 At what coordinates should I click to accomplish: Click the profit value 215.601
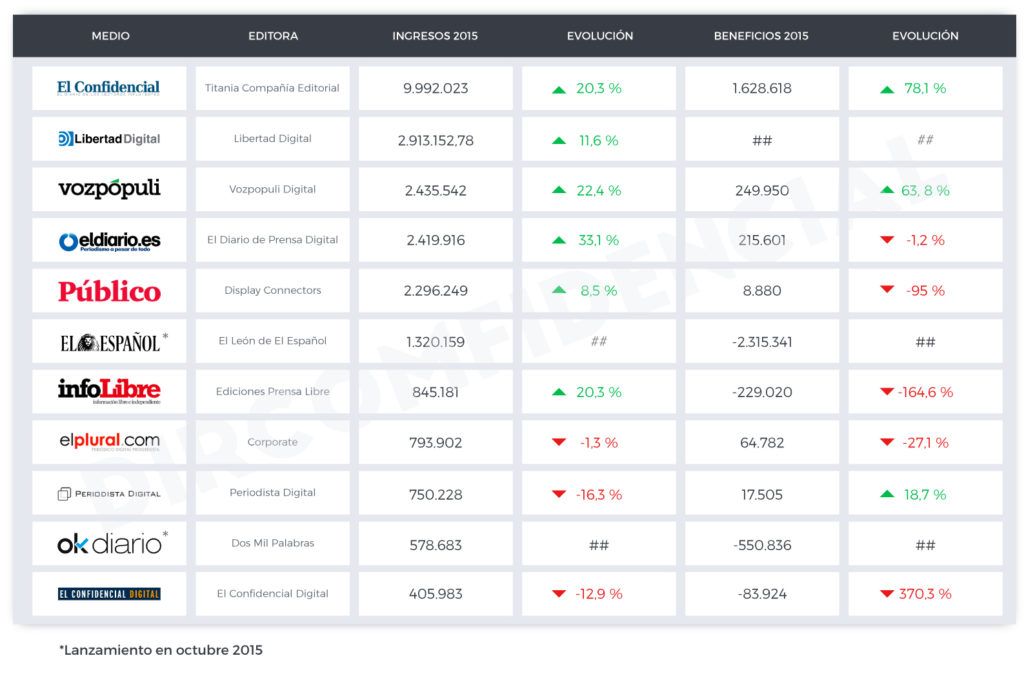point(762,240)
